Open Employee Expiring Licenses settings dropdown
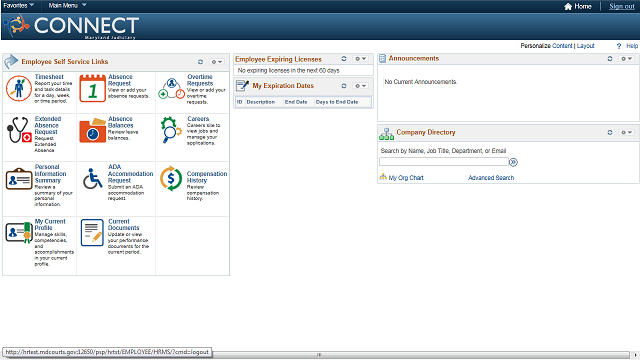Image resolution: width=640 pixels, height=360 pixels. (x=360, y=59)
